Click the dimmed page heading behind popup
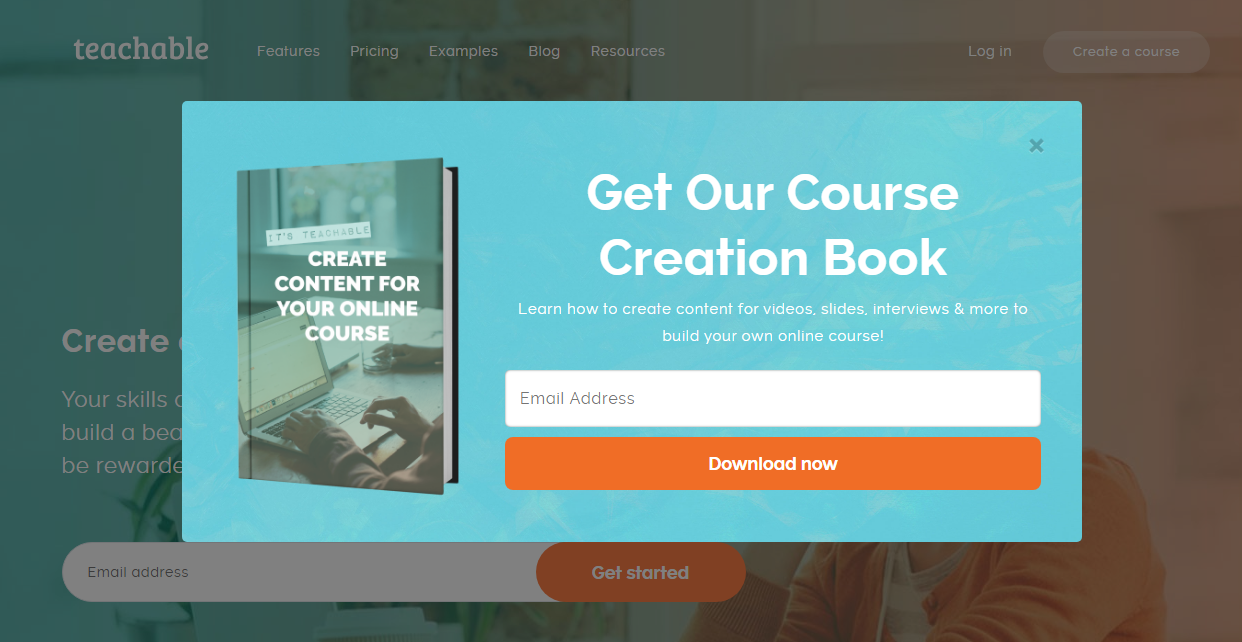 (x=121, y=341)
